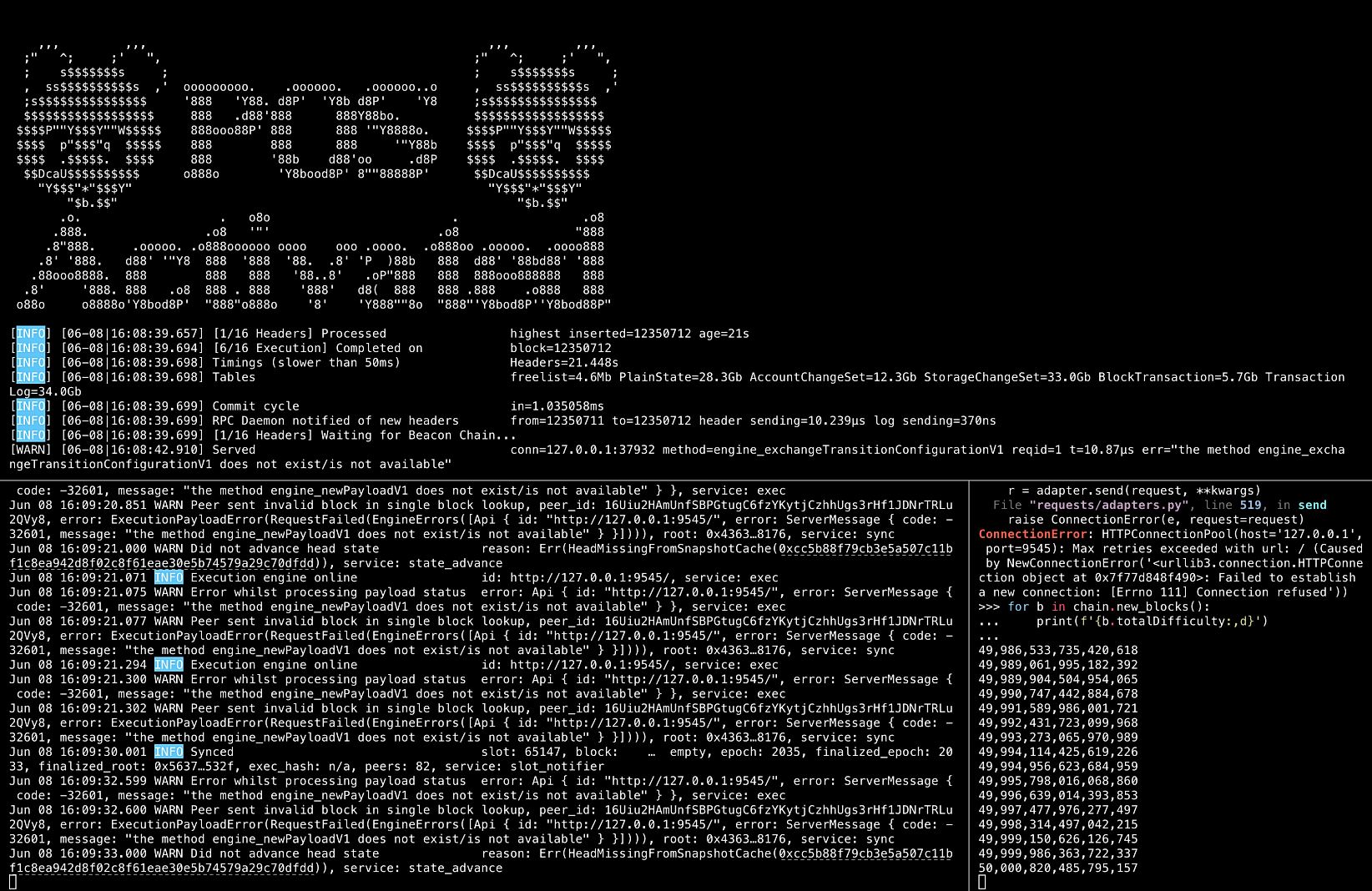Click timestamp '[06-08|16:08:42.910]'
This screenshot has height=891, width=1372.
coord(132,450)
